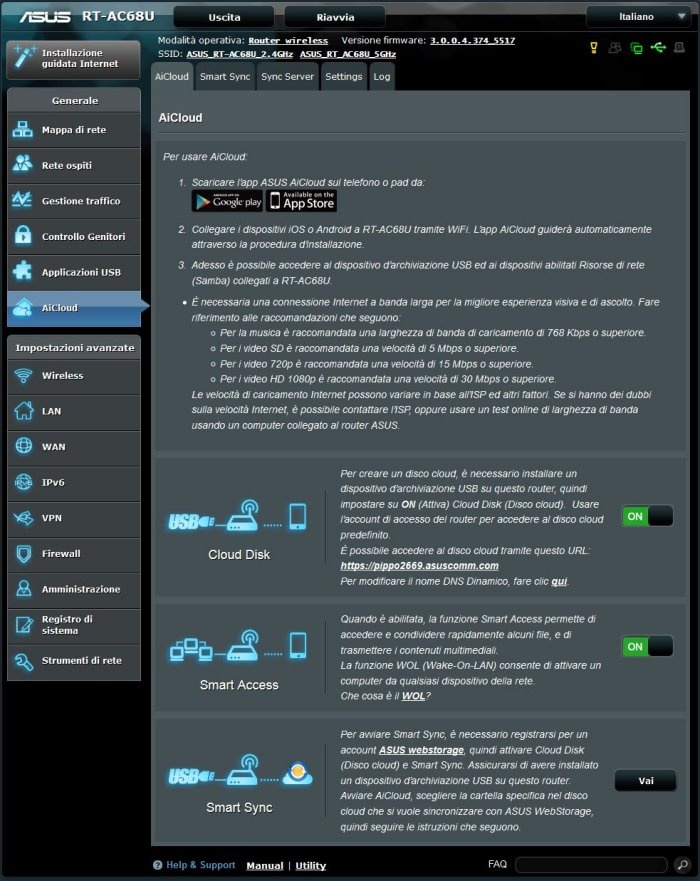This screenshot has width=700, height=881.
Task: Click the VPN arrows icon
Action: coord(23,517)
